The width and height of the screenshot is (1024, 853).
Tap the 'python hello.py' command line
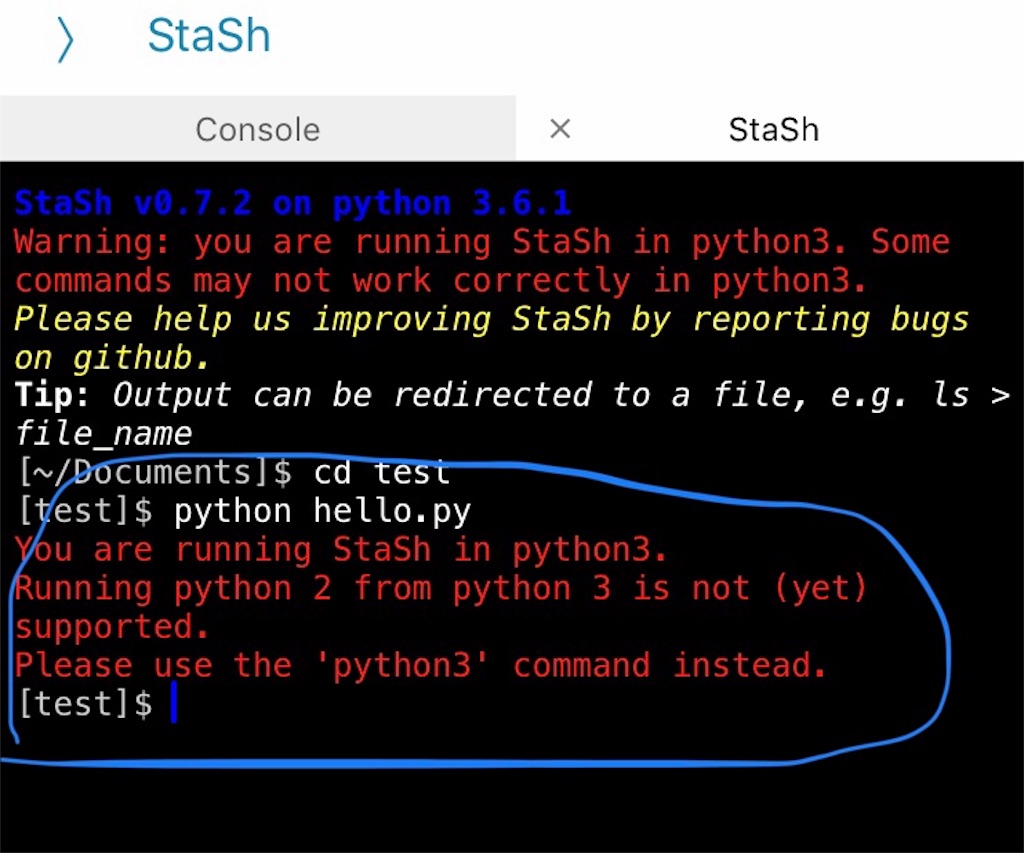[x=245, y=511]
